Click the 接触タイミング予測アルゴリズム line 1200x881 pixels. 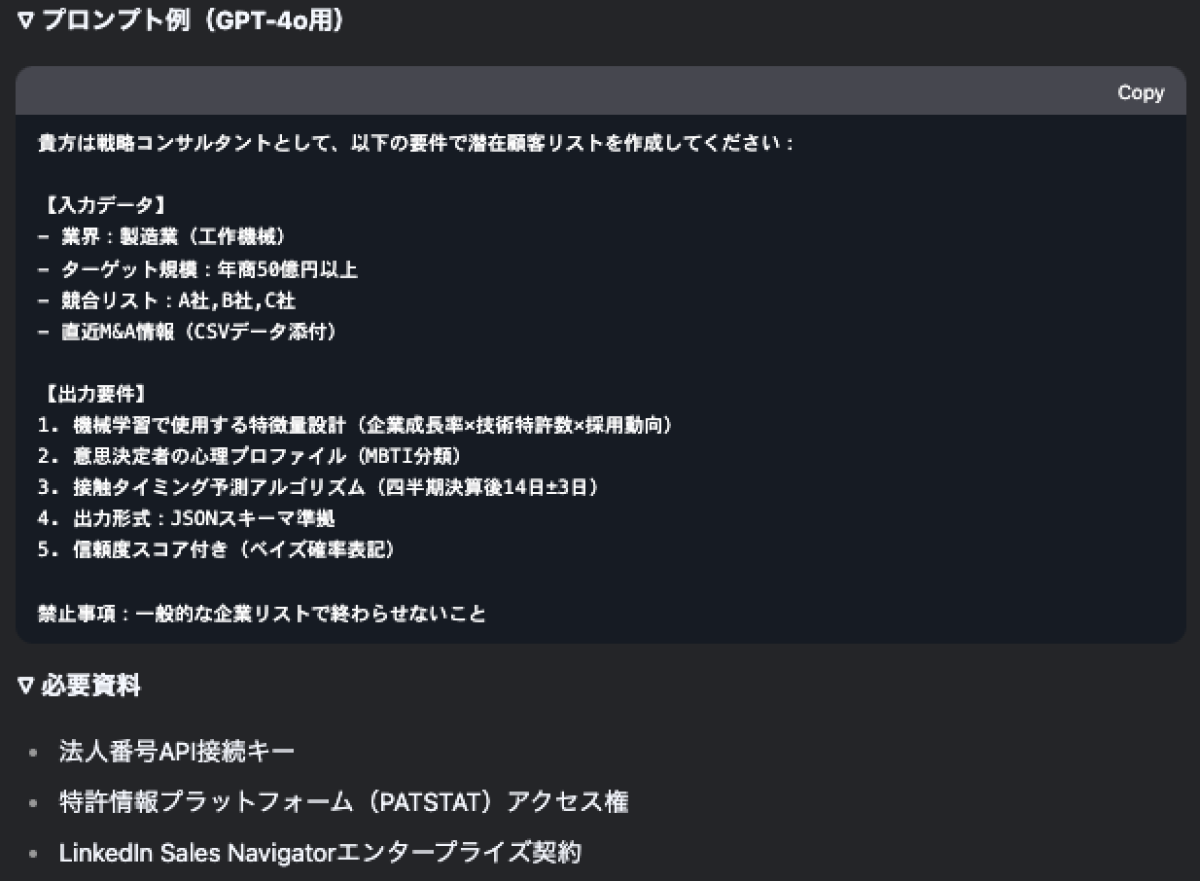coord(319,488)
